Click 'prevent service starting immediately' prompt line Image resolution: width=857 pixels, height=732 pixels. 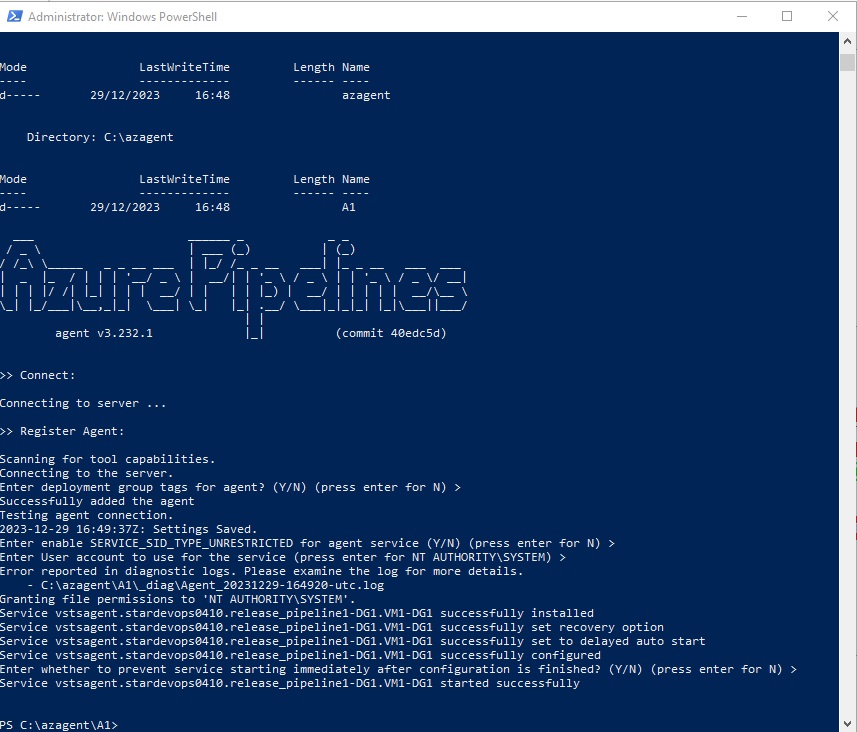(398, 669)
